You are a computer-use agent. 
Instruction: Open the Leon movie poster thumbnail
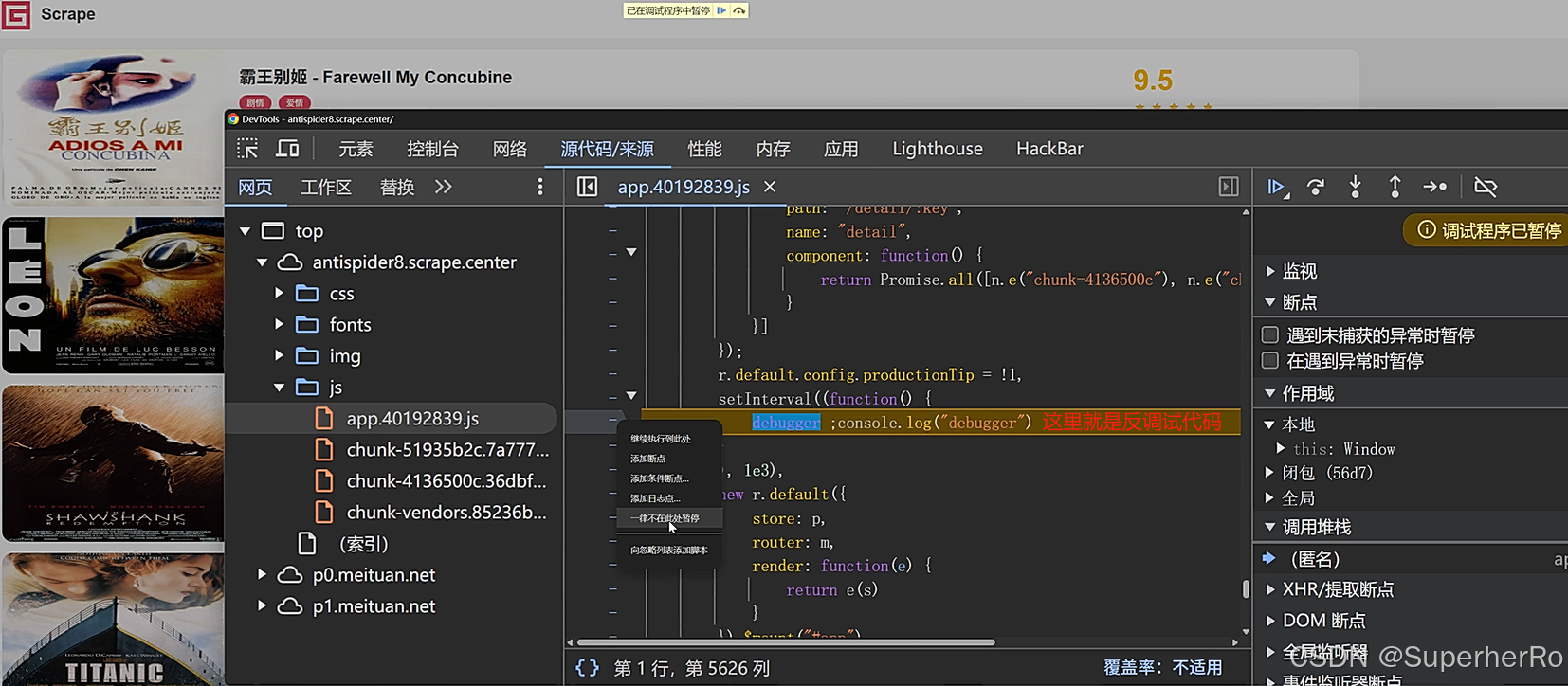coord(113,296)
